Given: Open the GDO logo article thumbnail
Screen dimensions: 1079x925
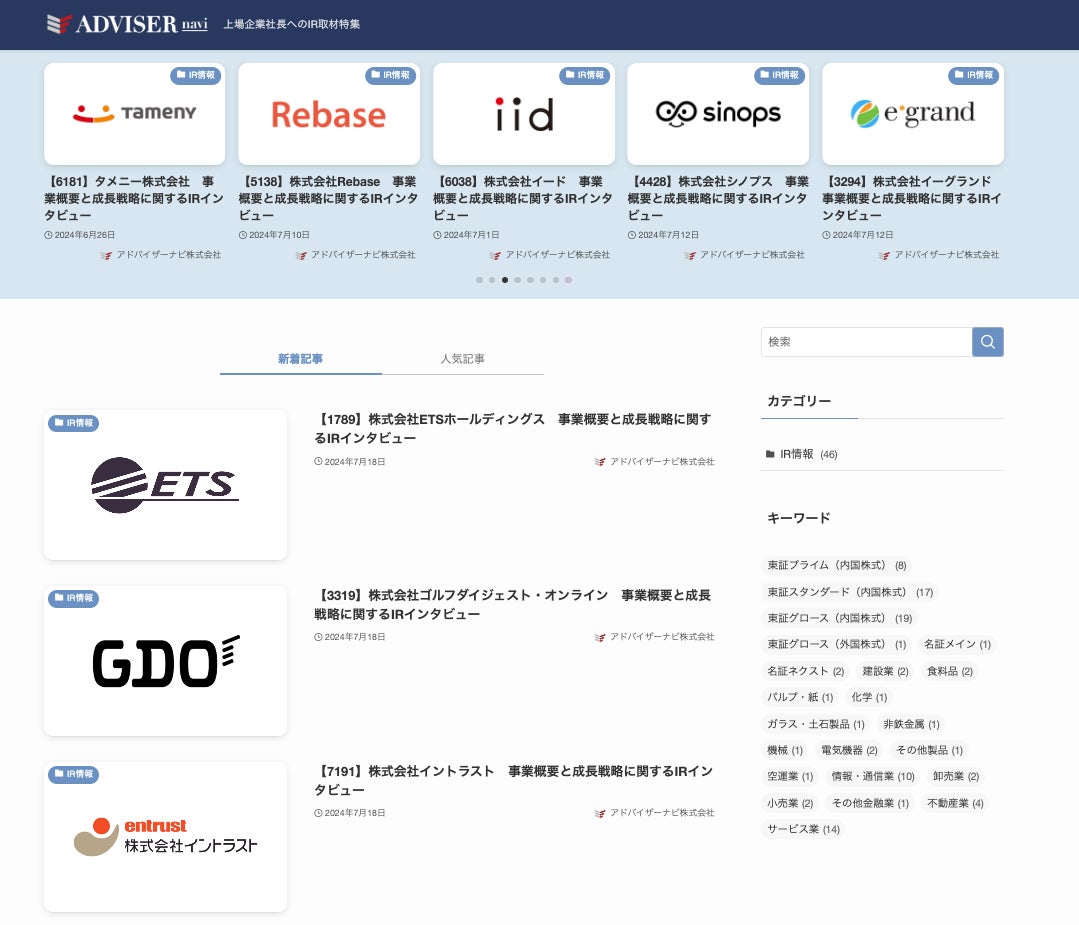Looking at the screenshot, I should click(165, 661).
